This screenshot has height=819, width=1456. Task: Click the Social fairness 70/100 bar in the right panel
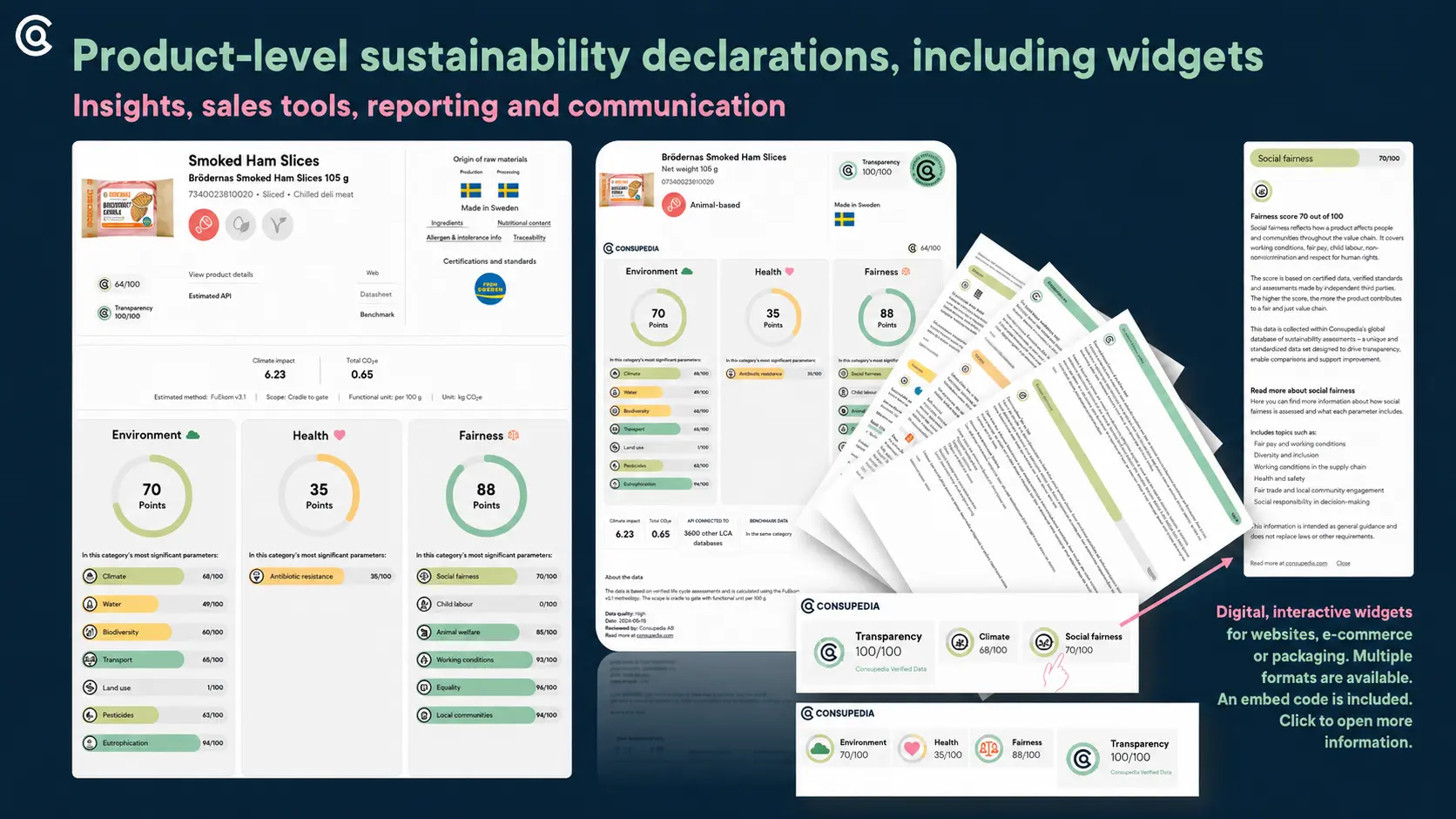[x=1326, y=159]
